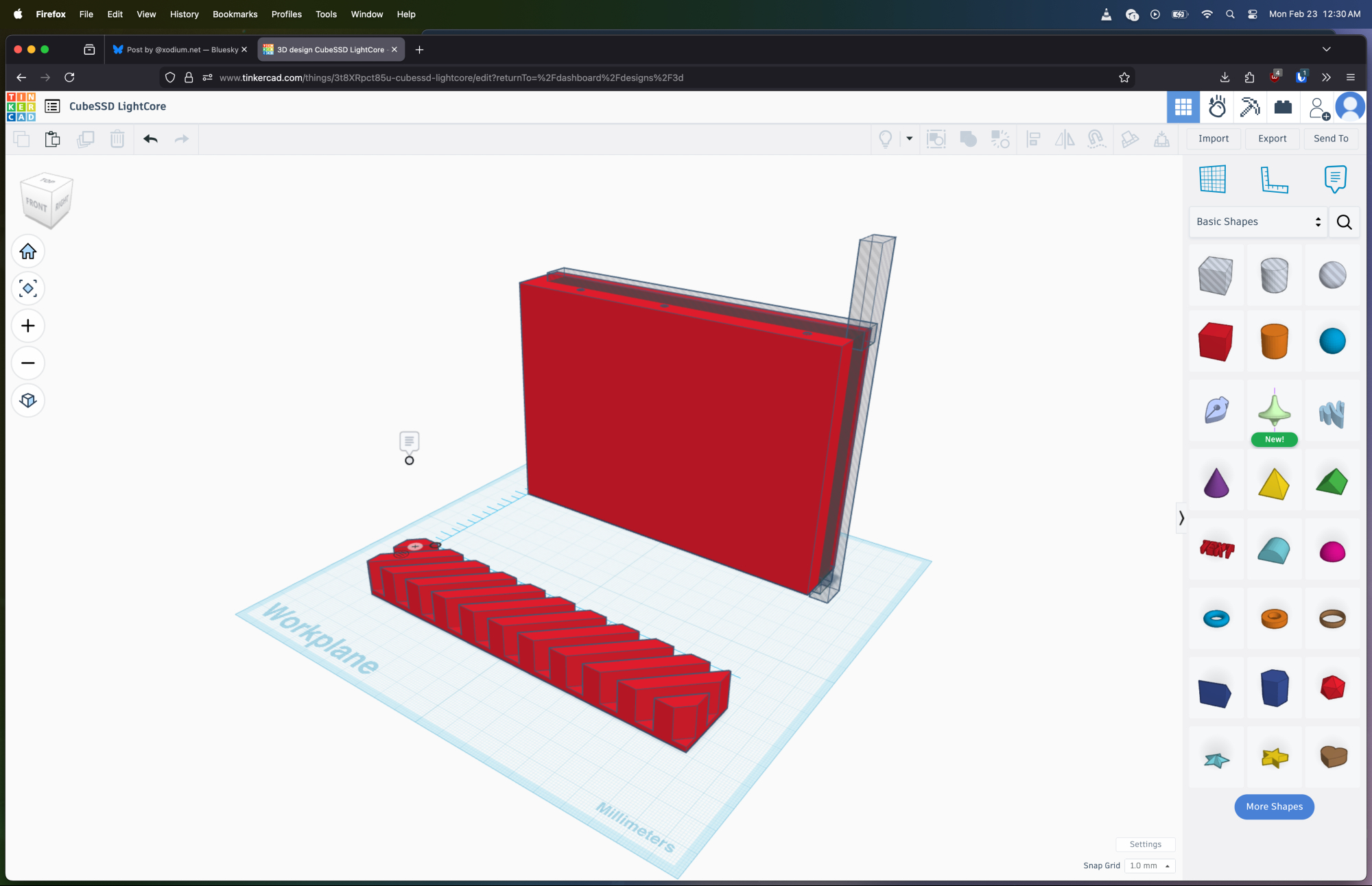Click the FRONT face of the view cube
The height and width of the screenshot is (886, 1372).
pos(36,205)
